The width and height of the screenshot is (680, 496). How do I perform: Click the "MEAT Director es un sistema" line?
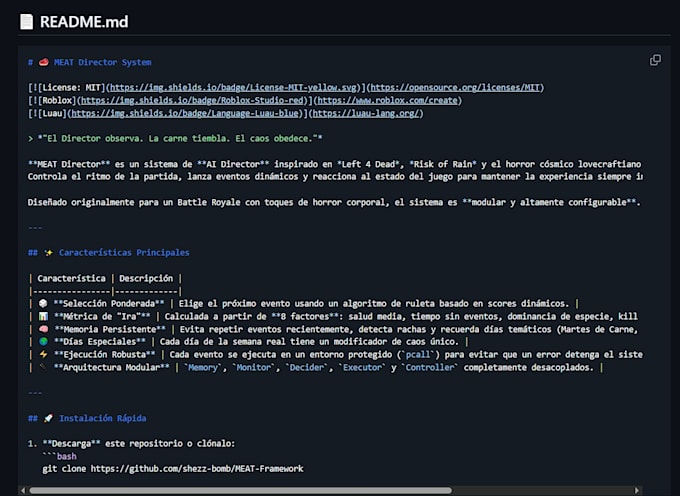click(x=334, y=164)
